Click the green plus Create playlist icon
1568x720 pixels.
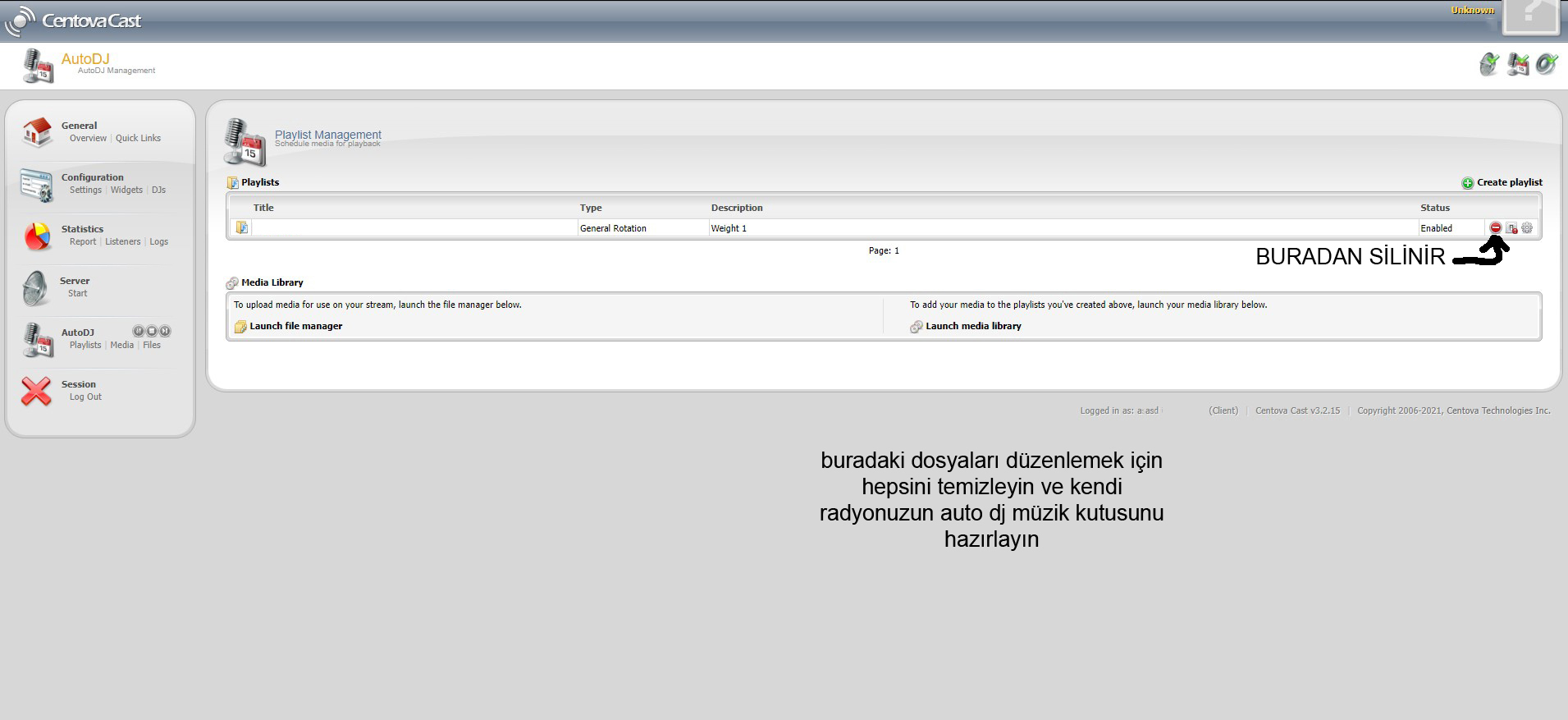(1467, 183)
